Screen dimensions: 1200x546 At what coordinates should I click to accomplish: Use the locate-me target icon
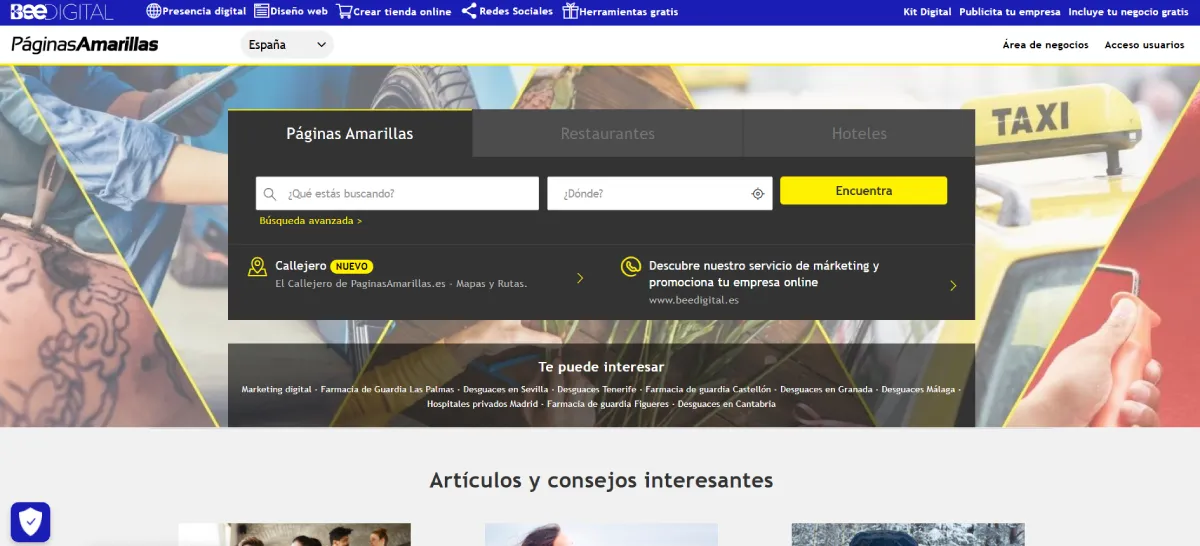(x=757, y=194)
